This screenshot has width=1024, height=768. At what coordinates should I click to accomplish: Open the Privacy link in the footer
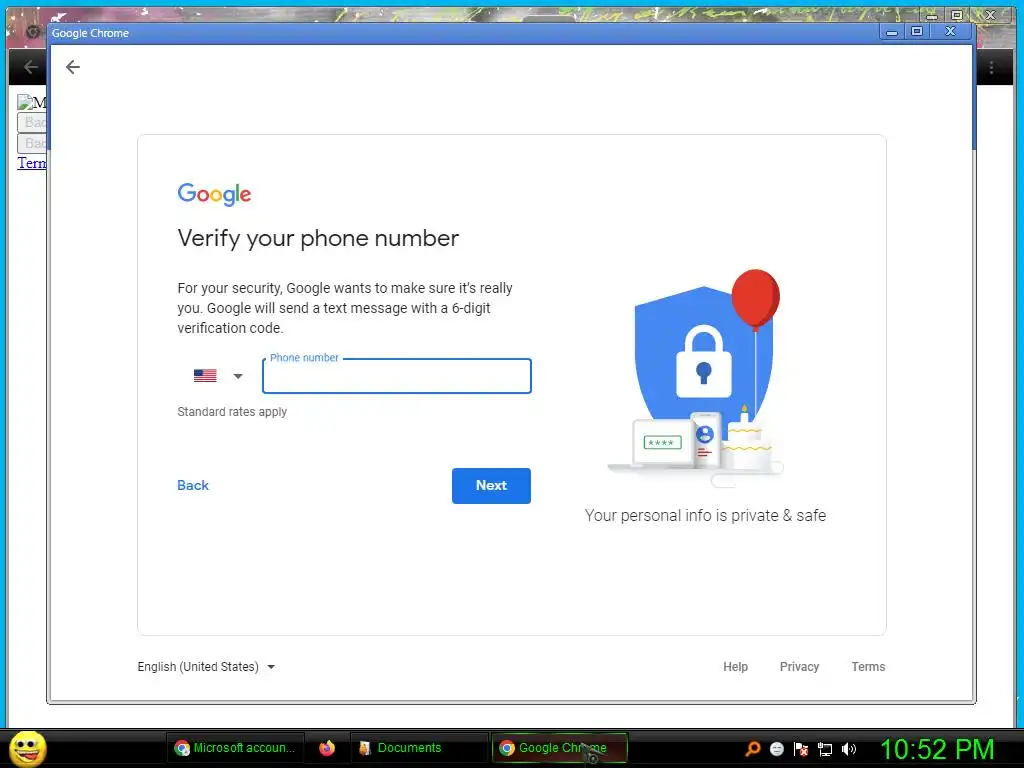[799, 667]
